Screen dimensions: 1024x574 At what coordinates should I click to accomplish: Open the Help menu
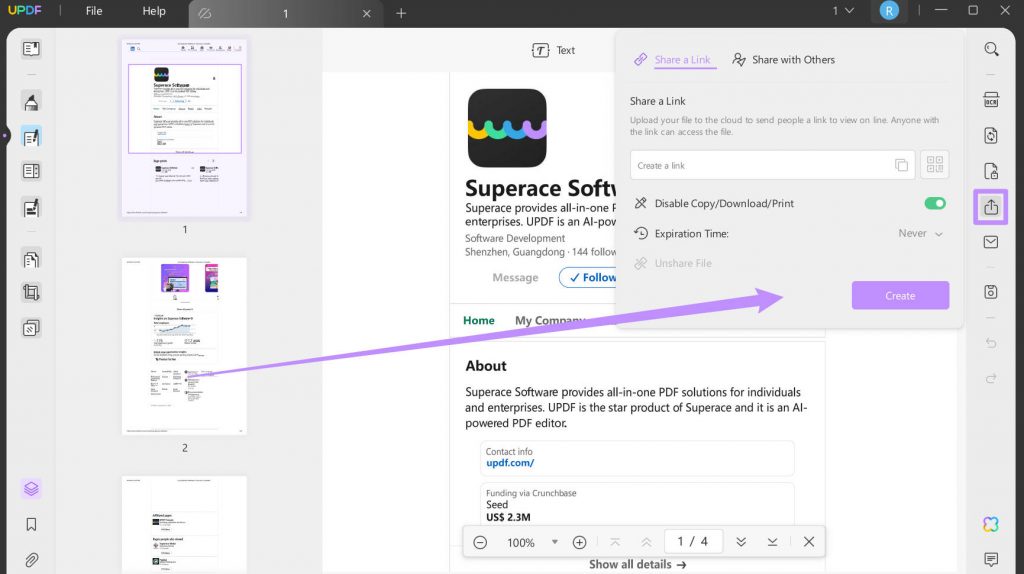pos(154,11)
